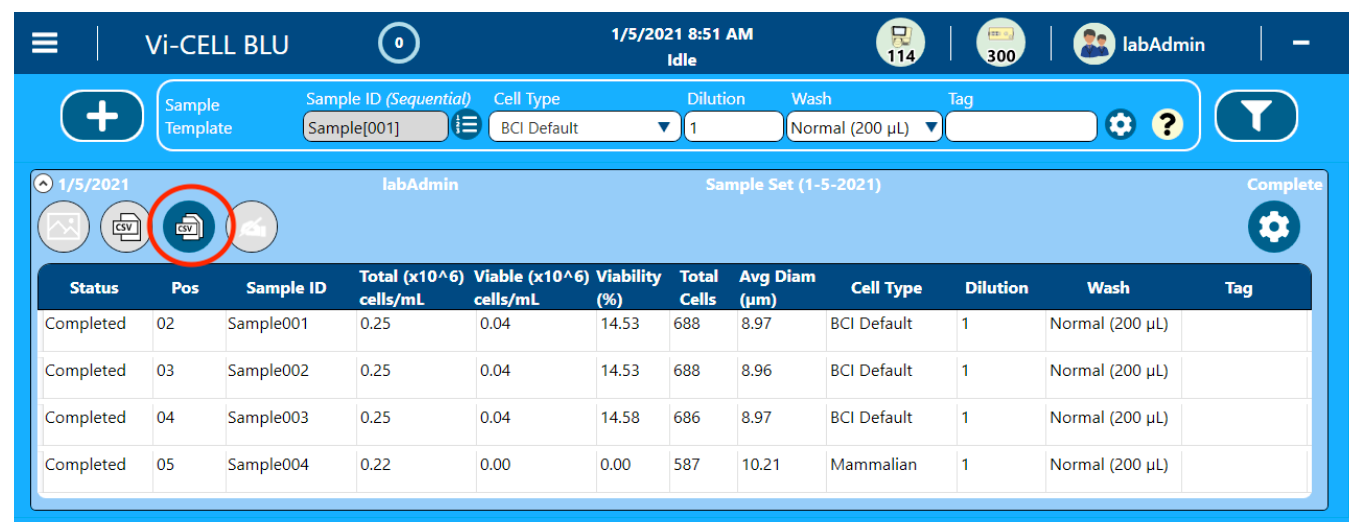Image resolution: width=1362 pixels, height=526 pixels.
Task: Click the Wash column header in table
Action: 1108,288
